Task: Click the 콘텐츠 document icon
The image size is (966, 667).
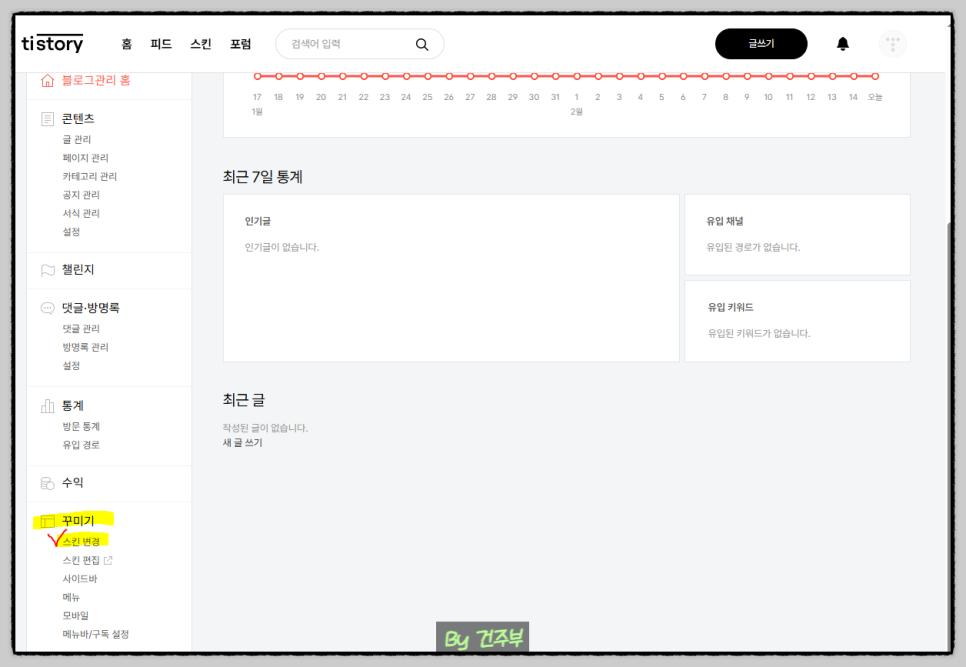Action: pyautogui.click(x=46, y=118)
